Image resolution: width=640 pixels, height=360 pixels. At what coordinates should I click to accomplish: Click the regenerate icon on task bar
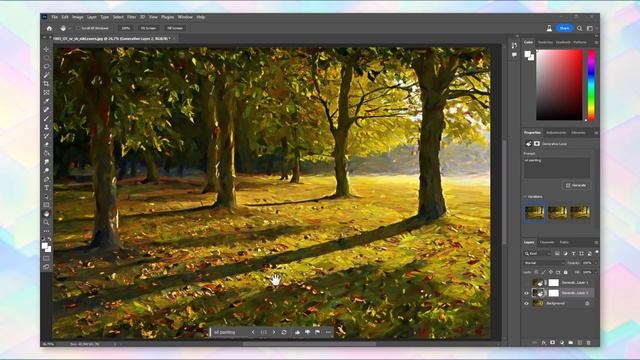point(284,332)
